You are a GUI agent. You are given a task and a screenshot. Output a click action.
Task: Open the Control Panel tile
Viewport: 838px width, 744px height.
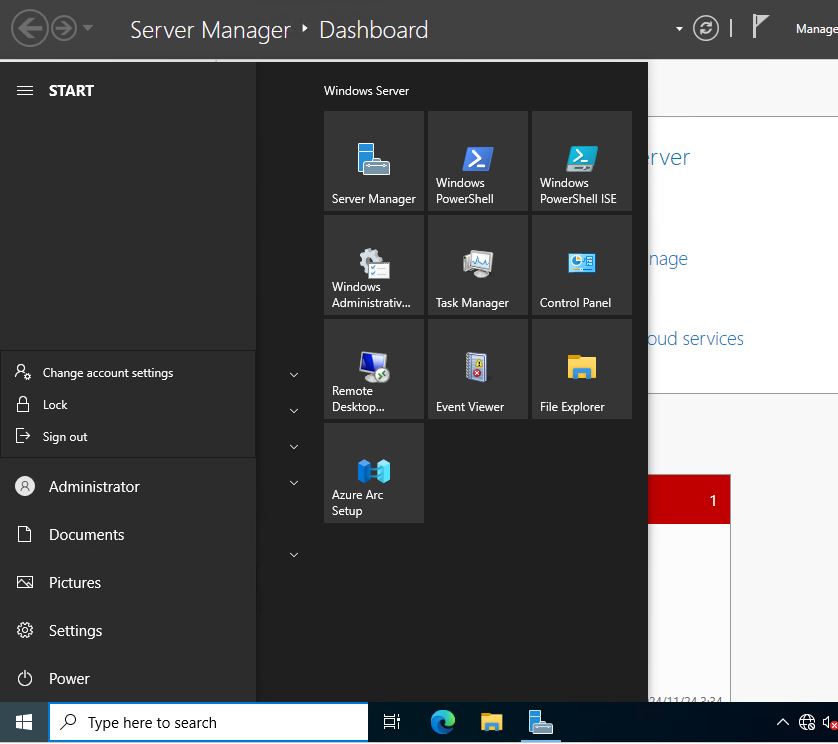581,265
